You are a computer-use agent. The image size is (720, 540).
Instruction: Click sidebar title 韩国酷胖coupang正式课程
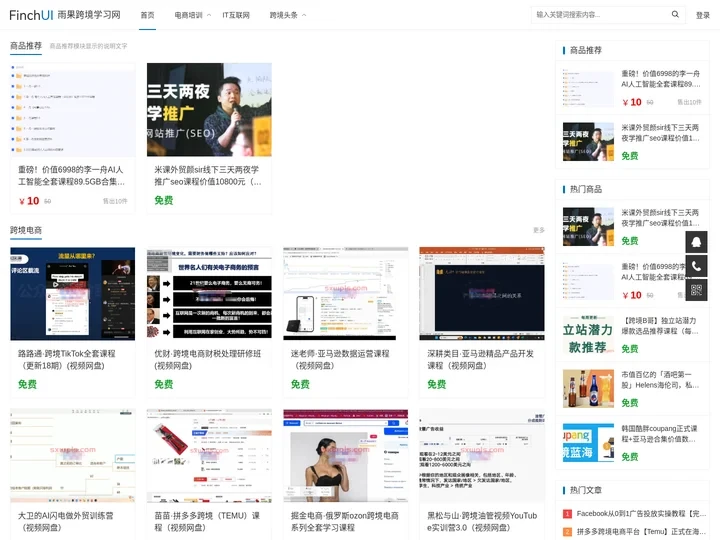pos(659,433)
